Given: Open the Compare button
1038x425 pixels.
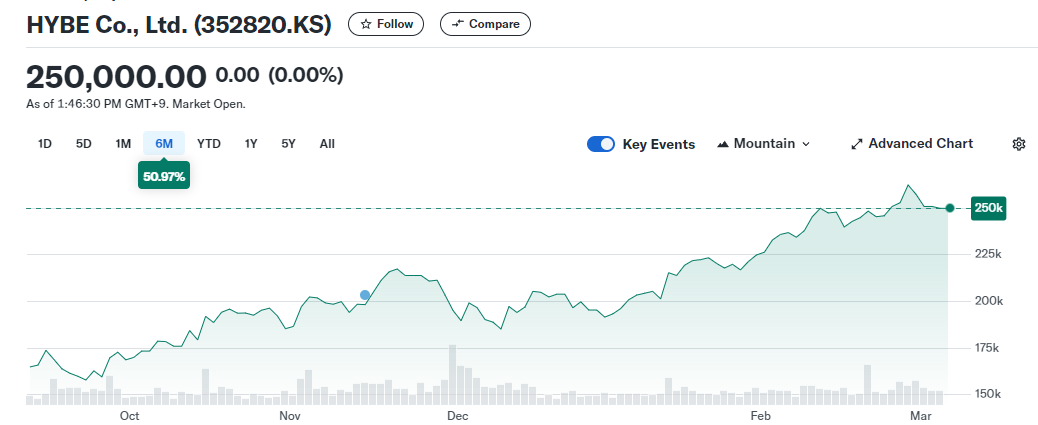Looking at the screenshot, I should [x=485, y=24].
